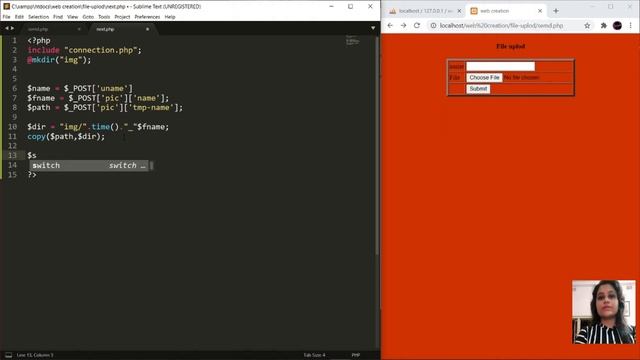640x360 pixels.
Task: Click the Submit button on the form
Action: [478, 89]
